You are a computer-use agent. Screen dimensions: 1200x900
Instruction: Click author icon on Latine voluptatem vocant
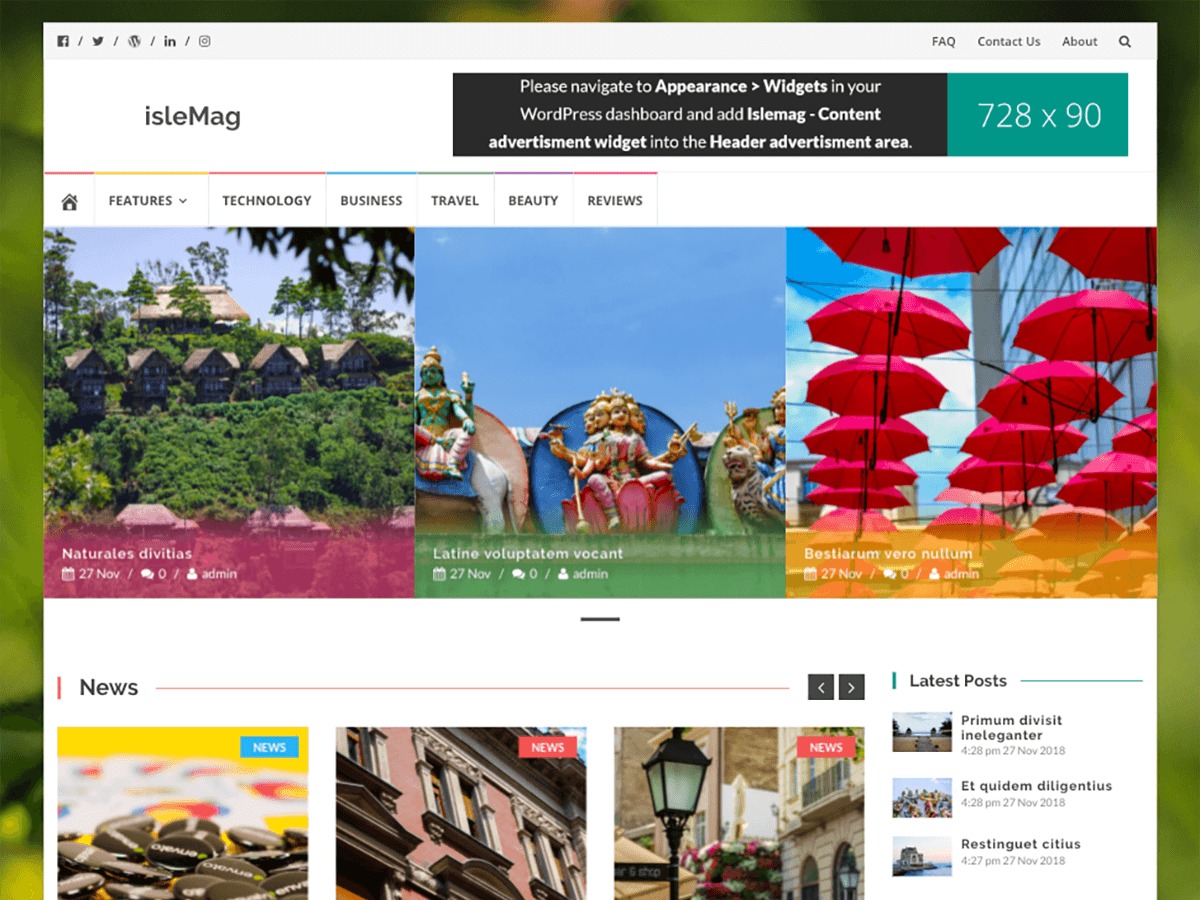point(563,574)
